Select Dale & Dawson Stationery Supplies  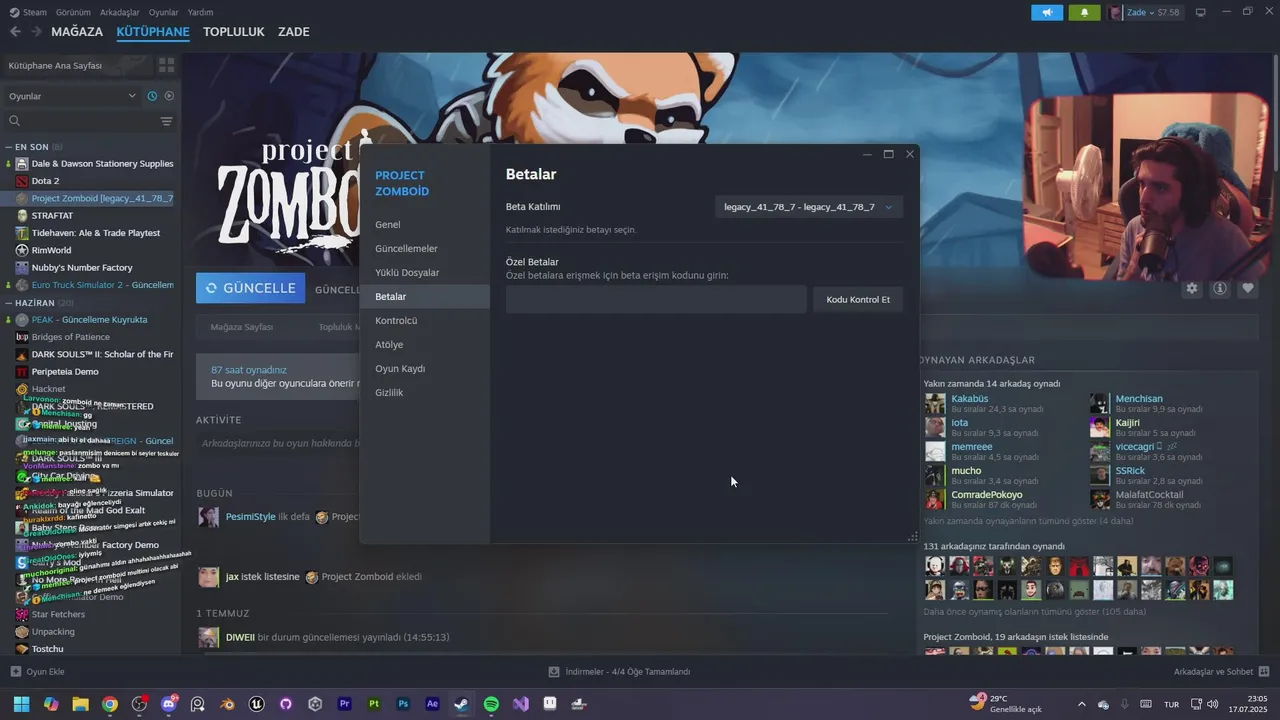(x=94, y=164)
